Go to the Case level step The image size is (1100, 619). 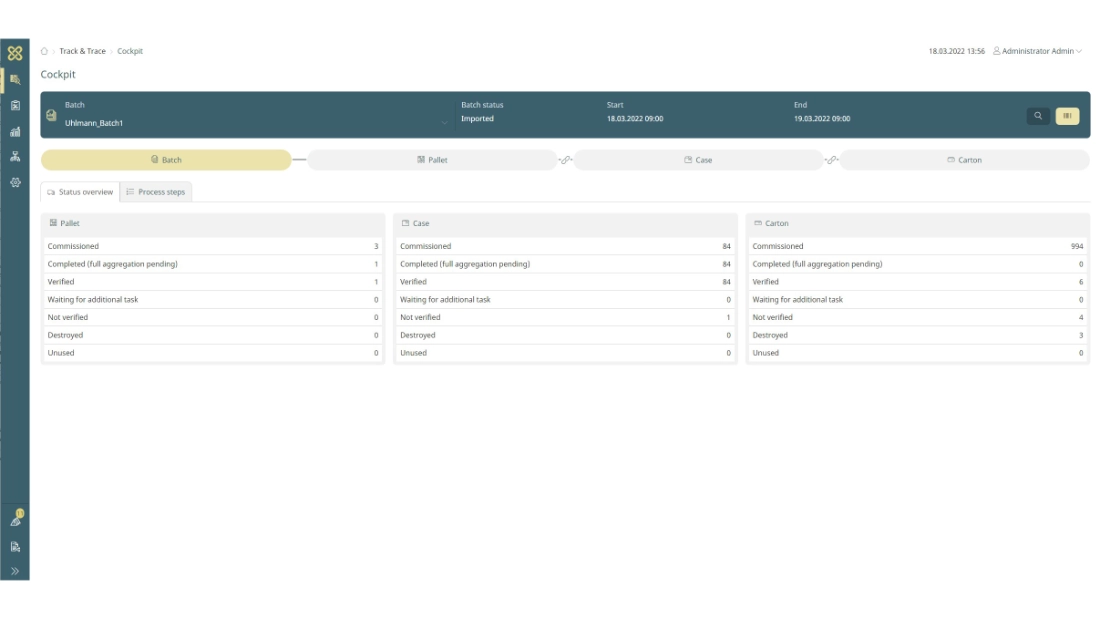pyautogui.click(x=698, y=160)
